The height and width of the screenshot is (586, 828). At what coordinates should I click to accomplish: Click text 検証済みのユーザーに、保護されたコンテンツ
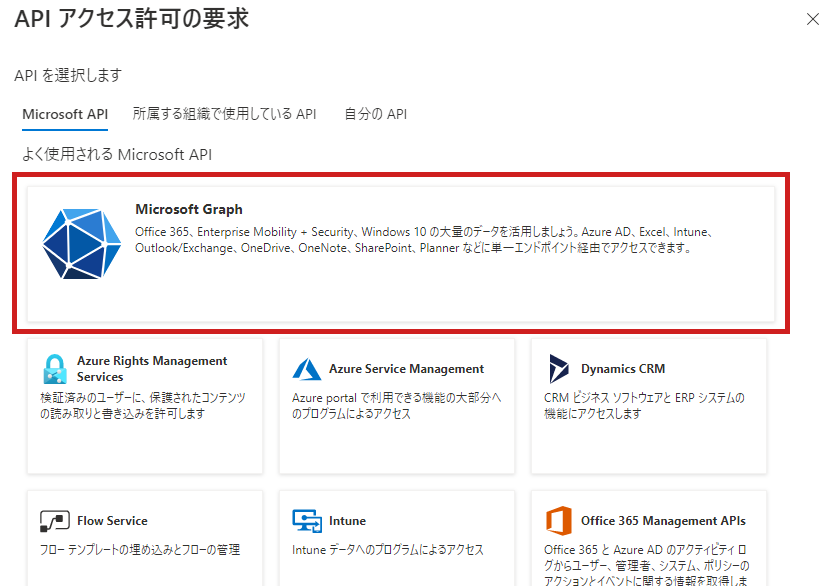point(143,398)
